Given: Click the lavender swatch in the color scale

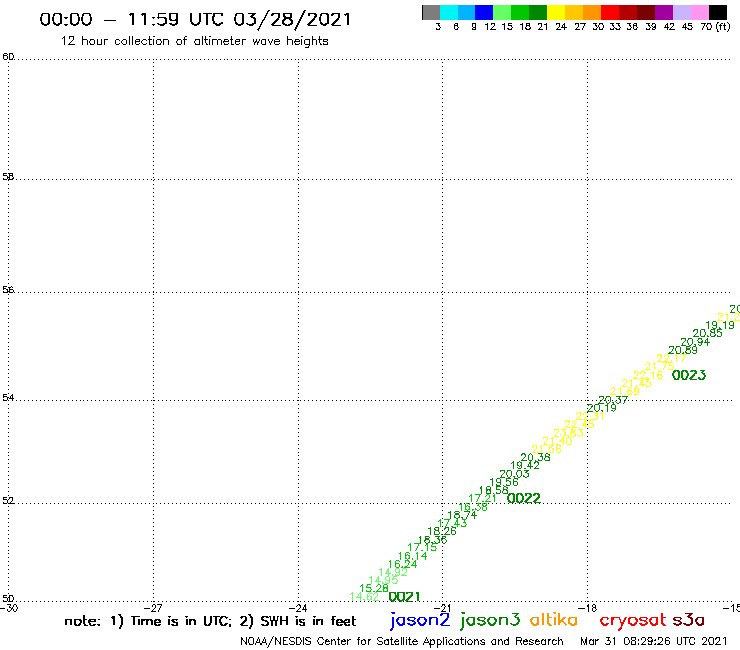Looking at the screenshot, I should click(x=681, y=12).
